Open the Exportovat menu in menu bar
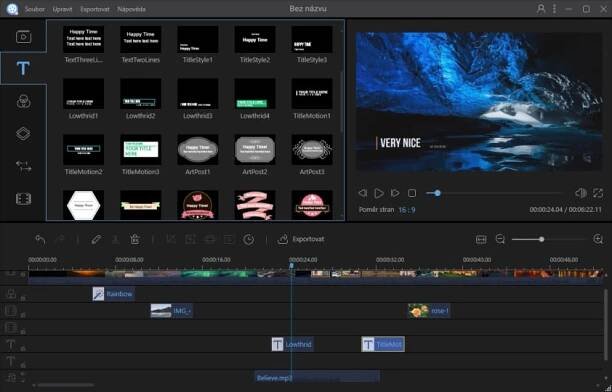The height and width of the screenshot is (392, 612). pyautogui.click(x=95, y=9)
